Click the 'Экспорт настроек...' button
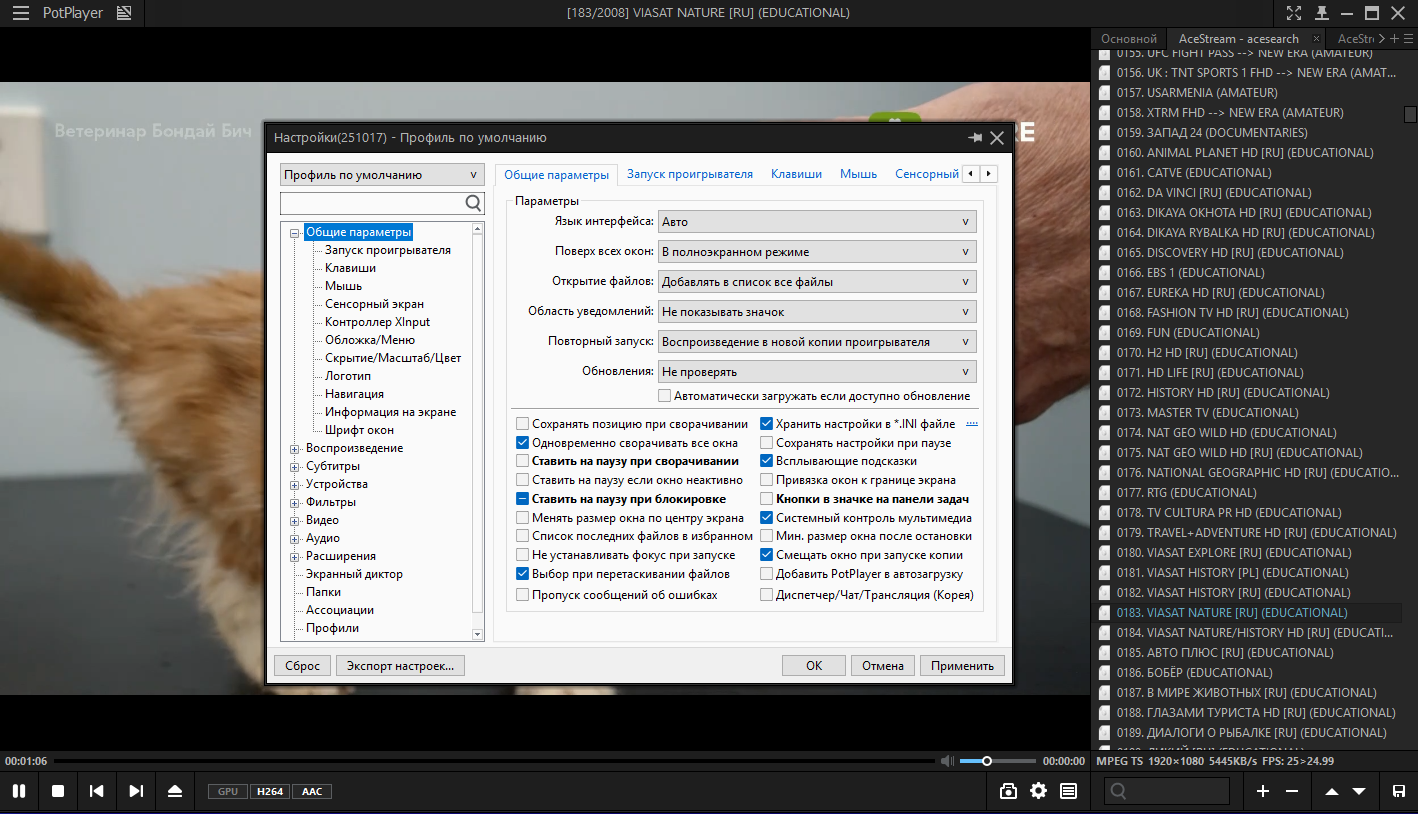 pyautogui.click(x=400, y=665)
